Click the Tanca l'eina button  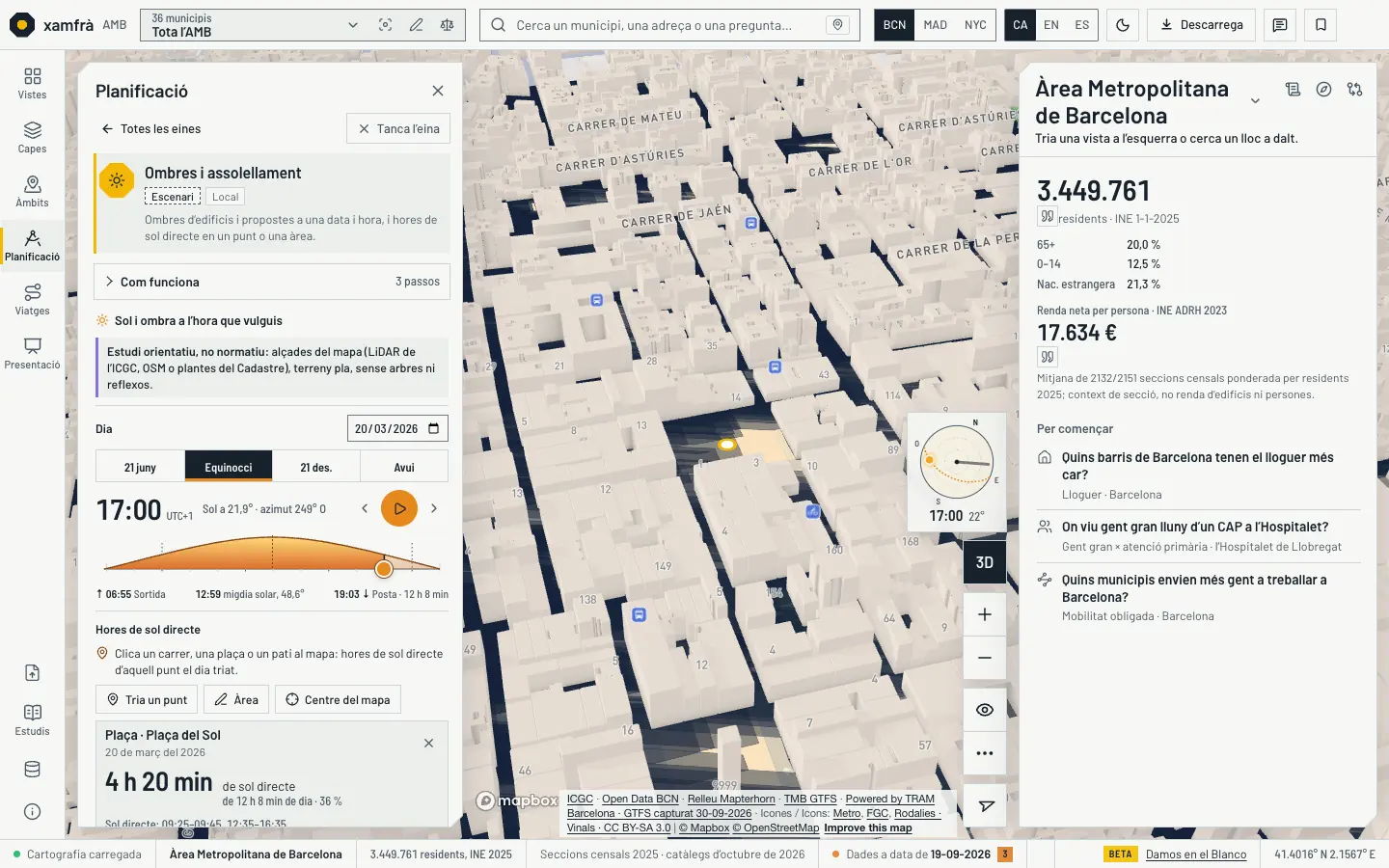[x=398, y=128]
